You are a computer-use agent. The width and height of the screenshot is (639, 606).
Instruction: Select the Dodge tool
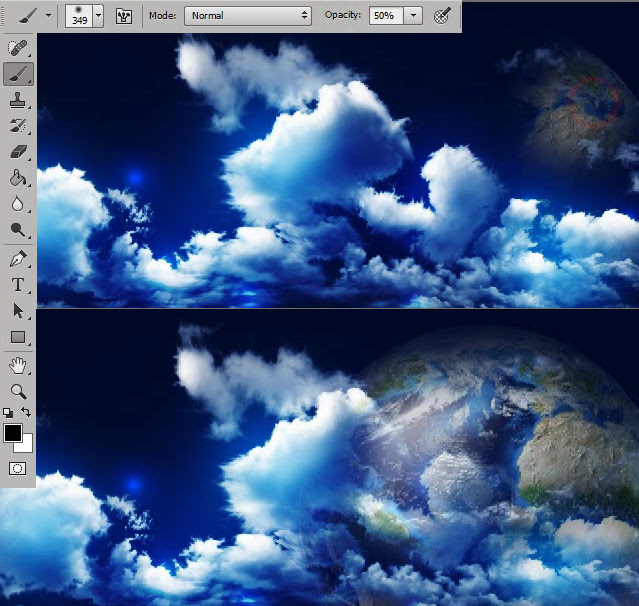pyautogui.click(x=18, y=229)
